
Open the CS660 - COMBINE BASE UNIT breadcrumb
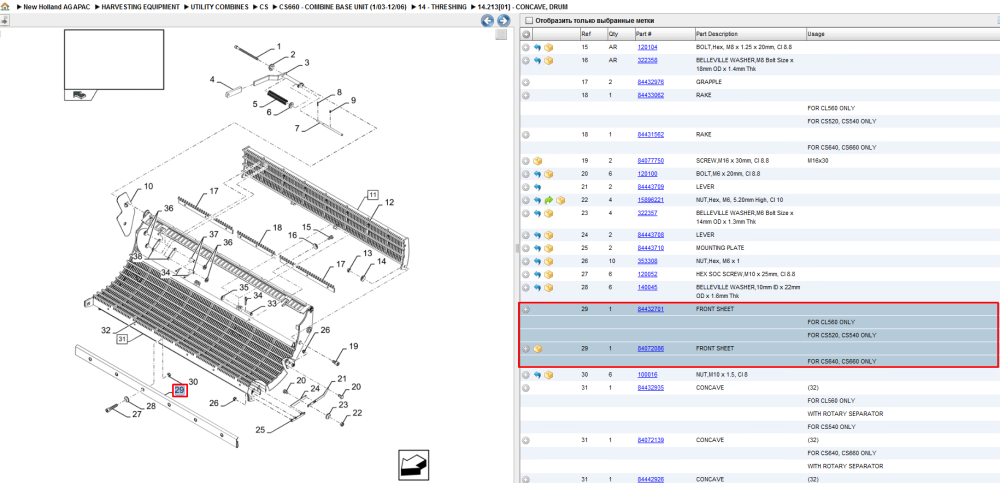click(x=343, y=6)
